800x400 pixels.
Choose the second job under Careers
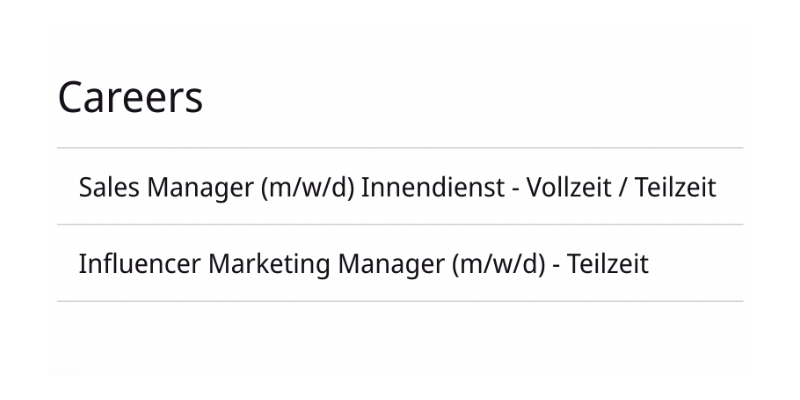[363, 264]
